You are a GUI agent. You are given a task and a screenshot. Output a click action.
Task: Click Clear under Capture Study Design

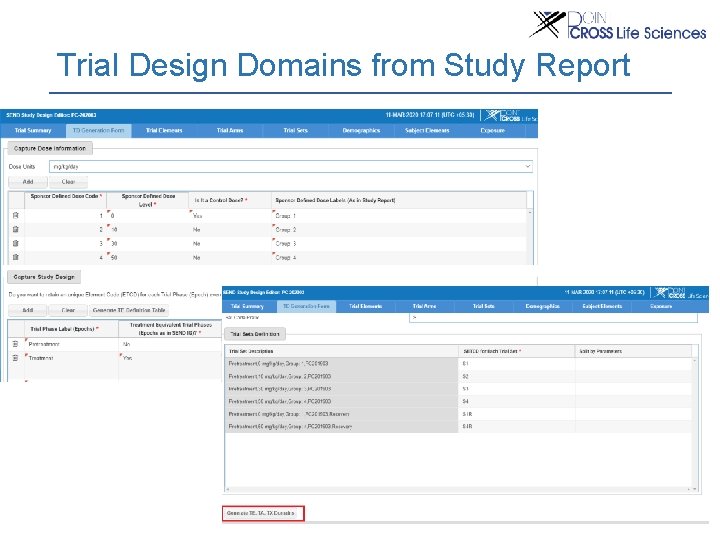coord(68,310)
